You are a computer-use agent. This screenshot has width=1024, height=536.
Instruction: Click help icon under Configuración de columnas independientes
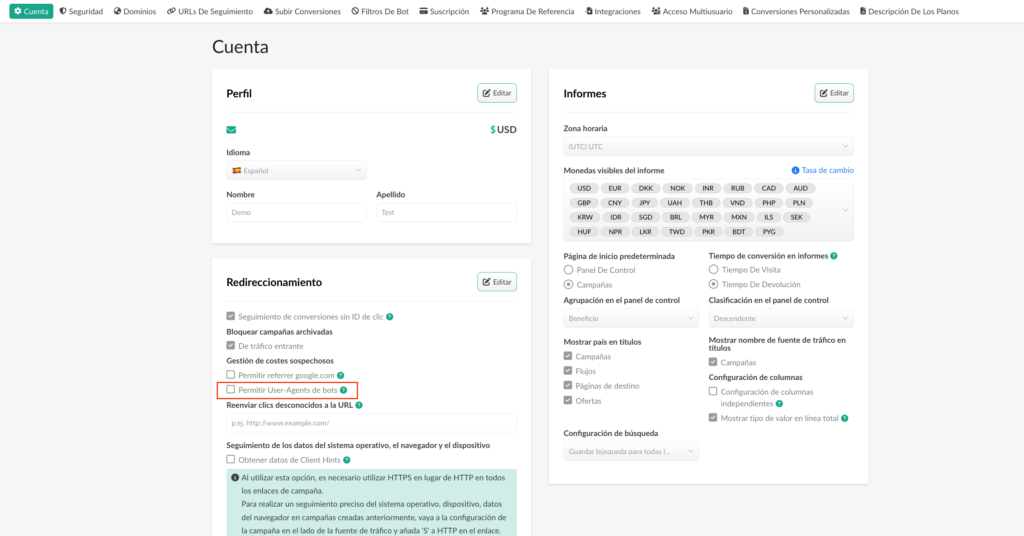click(x=779, y=404)
